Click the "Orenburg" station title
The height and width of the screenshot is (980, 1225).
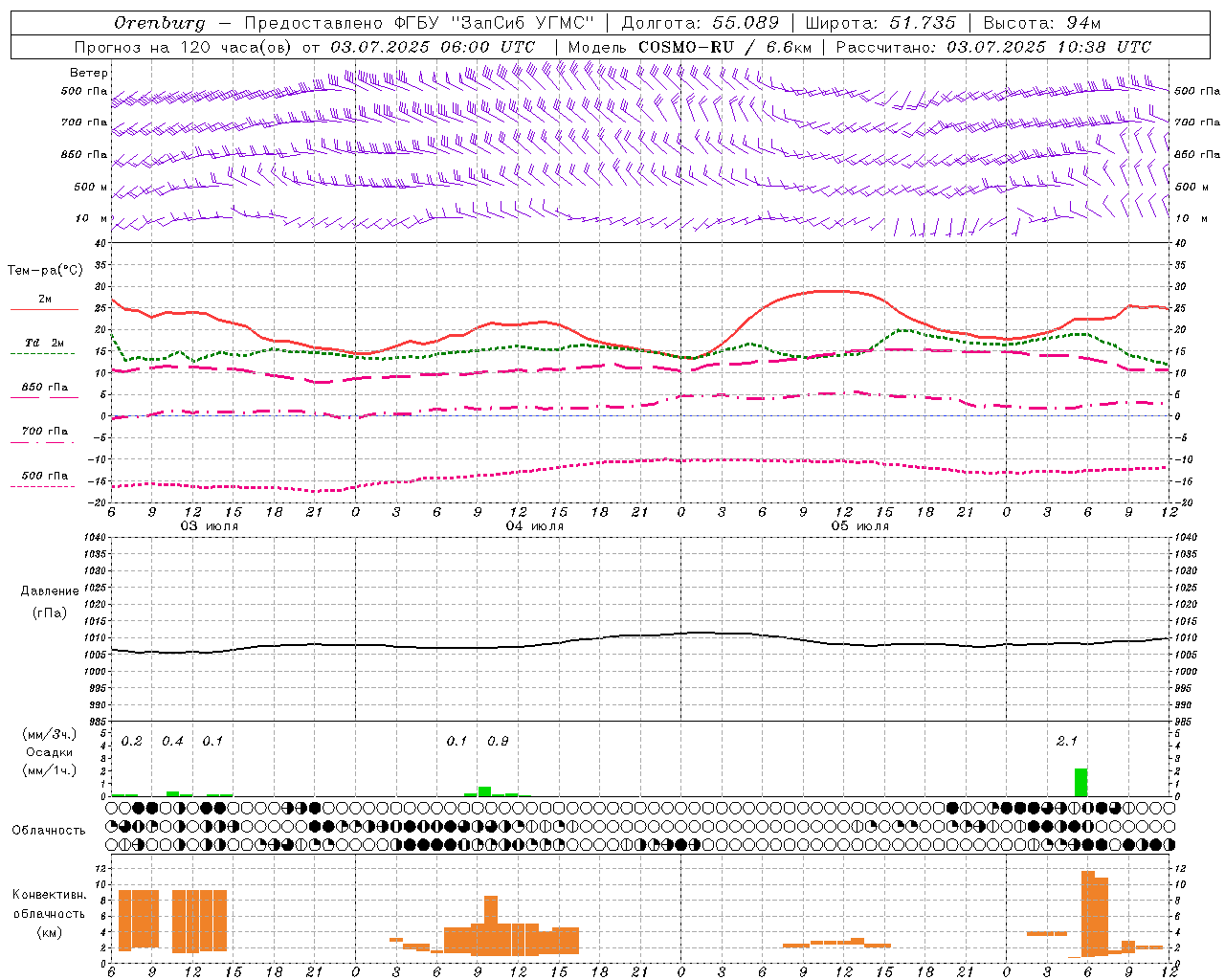coord(160,23)
